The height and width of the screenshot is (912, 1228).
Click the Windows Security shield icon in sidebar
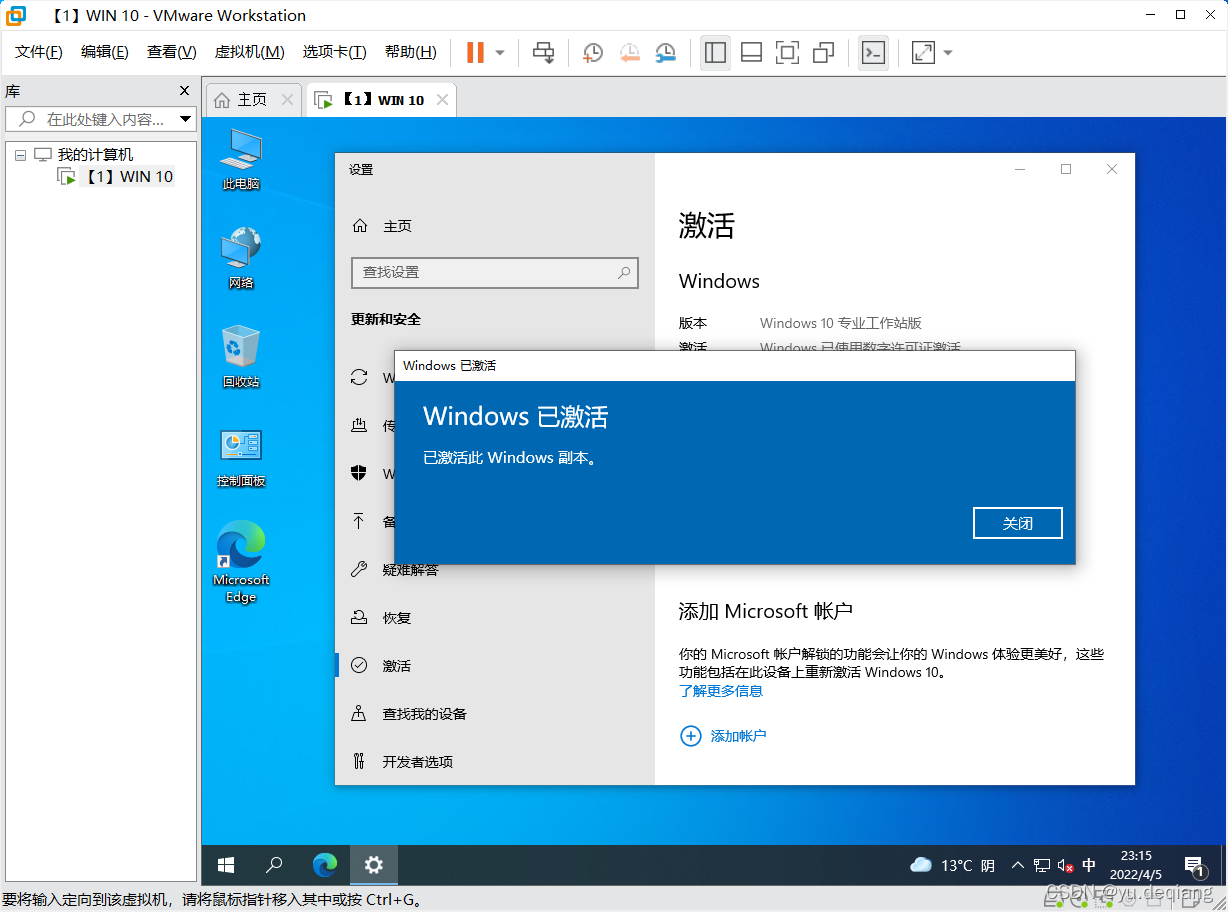[x=359, y=474]
